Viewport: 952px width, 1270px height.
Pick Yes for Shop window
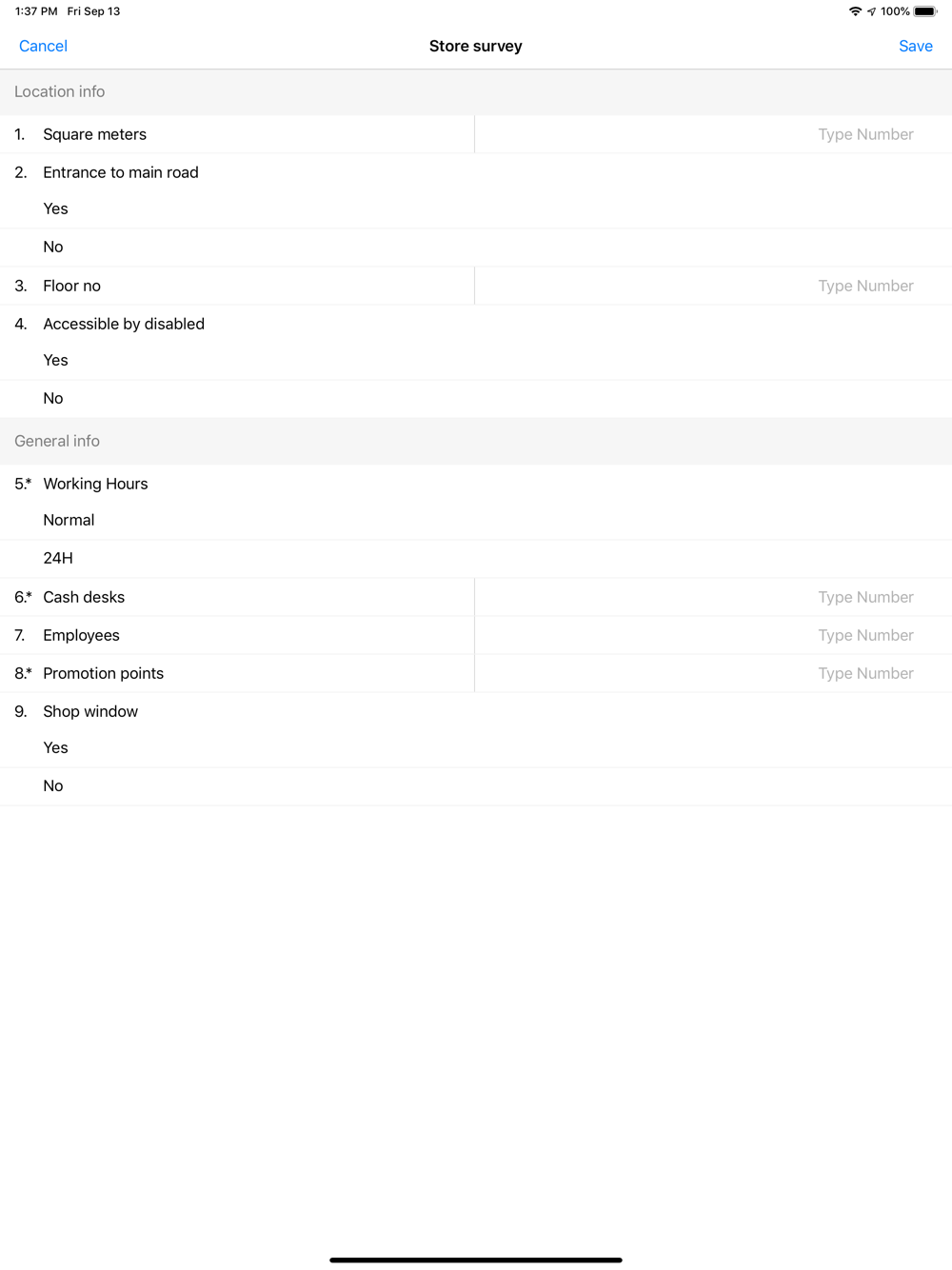point(476,748)
